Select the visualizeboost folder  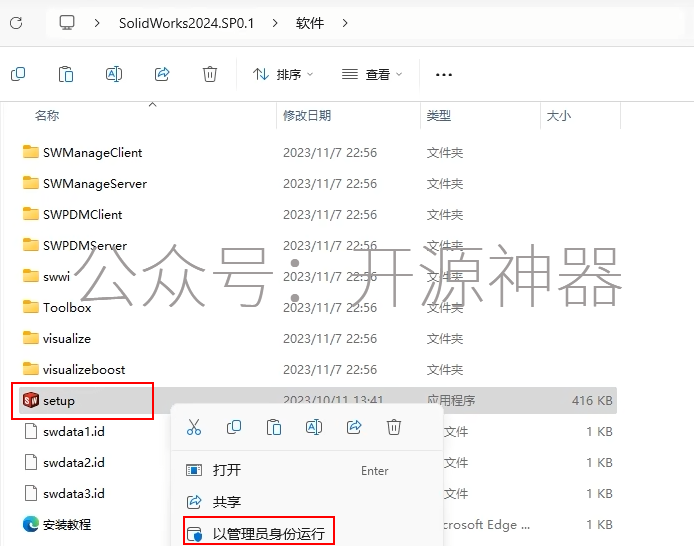tap(84, 369)
